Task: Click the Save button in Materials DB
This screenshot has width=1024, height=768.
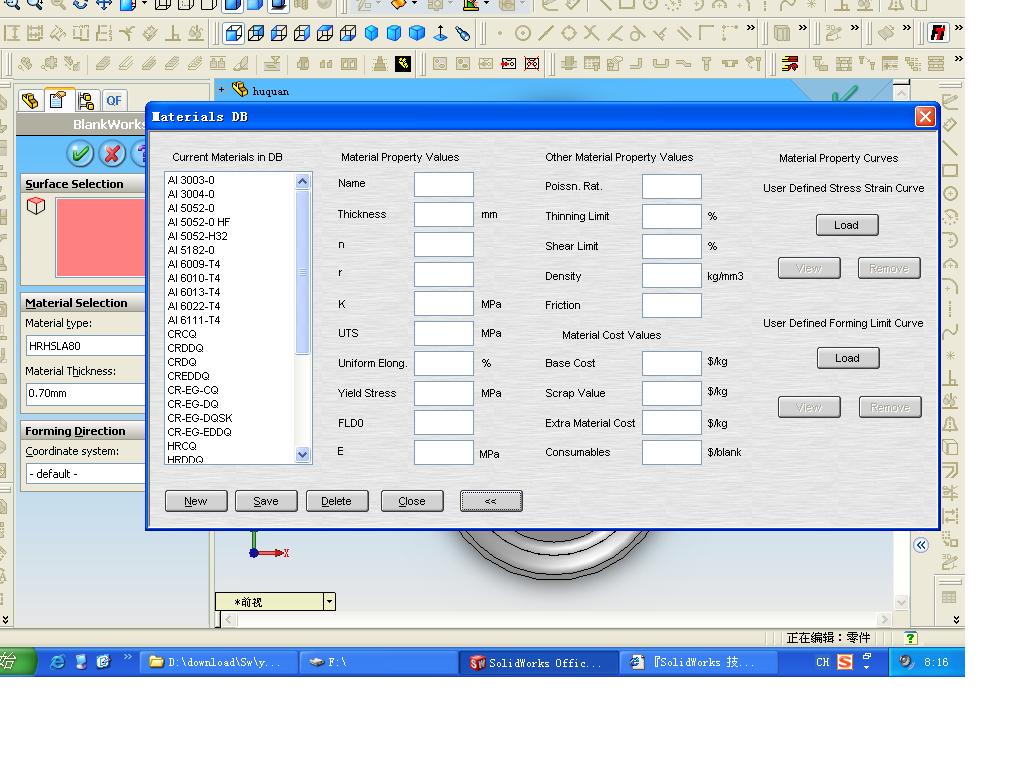Action: coord(266,501)
